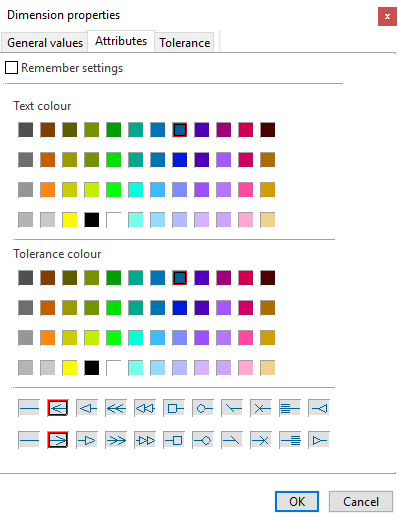Pick yellow swatch under Text colour
Screen dimensions: 398x521
pyautogui.click(x=70, y=220)
